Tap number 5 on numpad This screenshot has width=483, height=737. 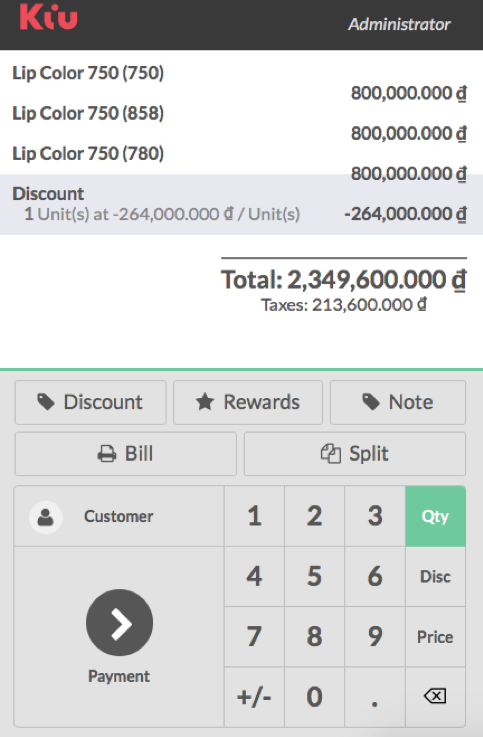click(314, 577)
